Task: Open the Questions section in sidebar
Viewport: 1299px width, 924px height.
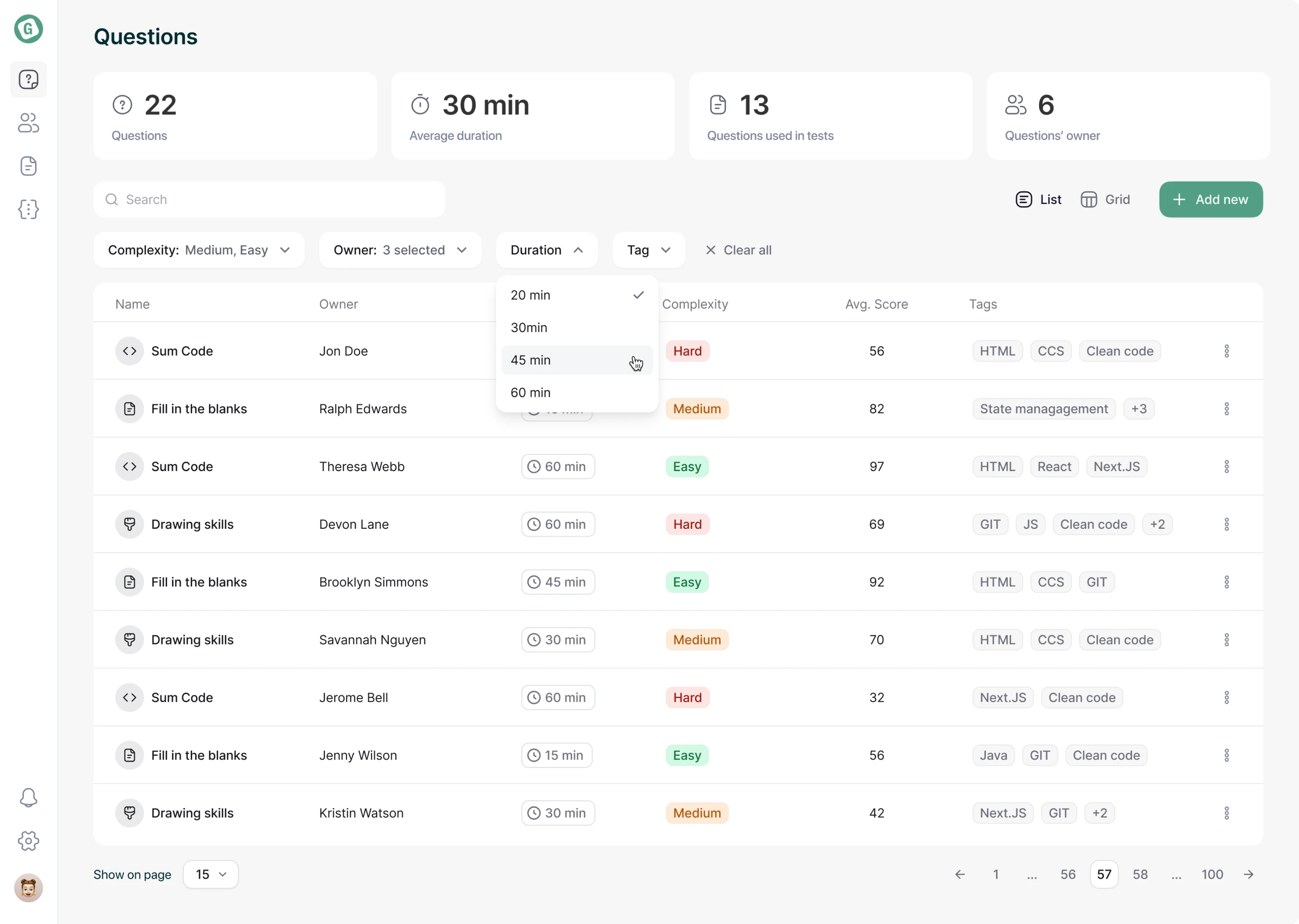Action: coord(29,80)
